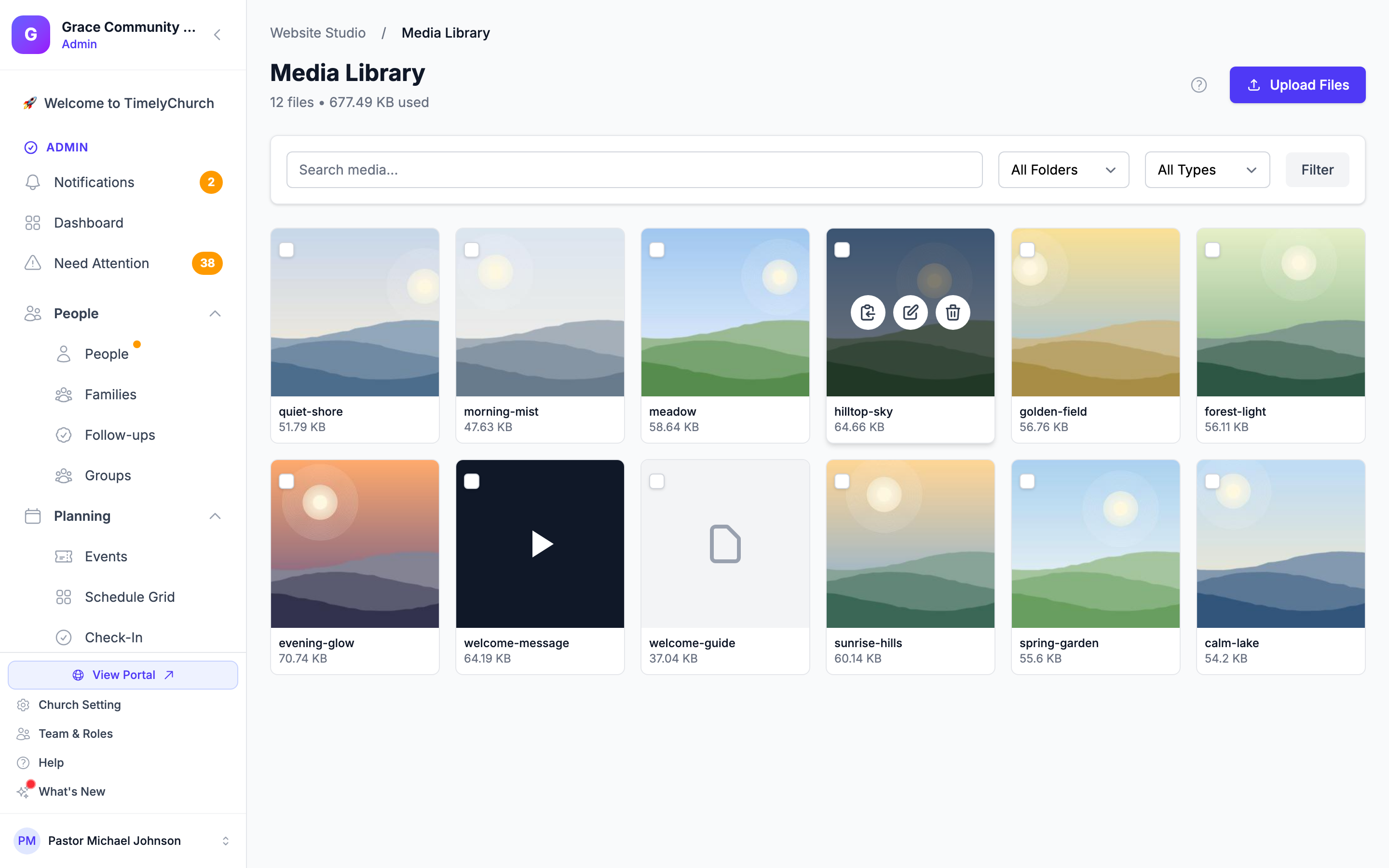
Task: Click the Follow-ups check icon
Action: click(x=64, y=435)
